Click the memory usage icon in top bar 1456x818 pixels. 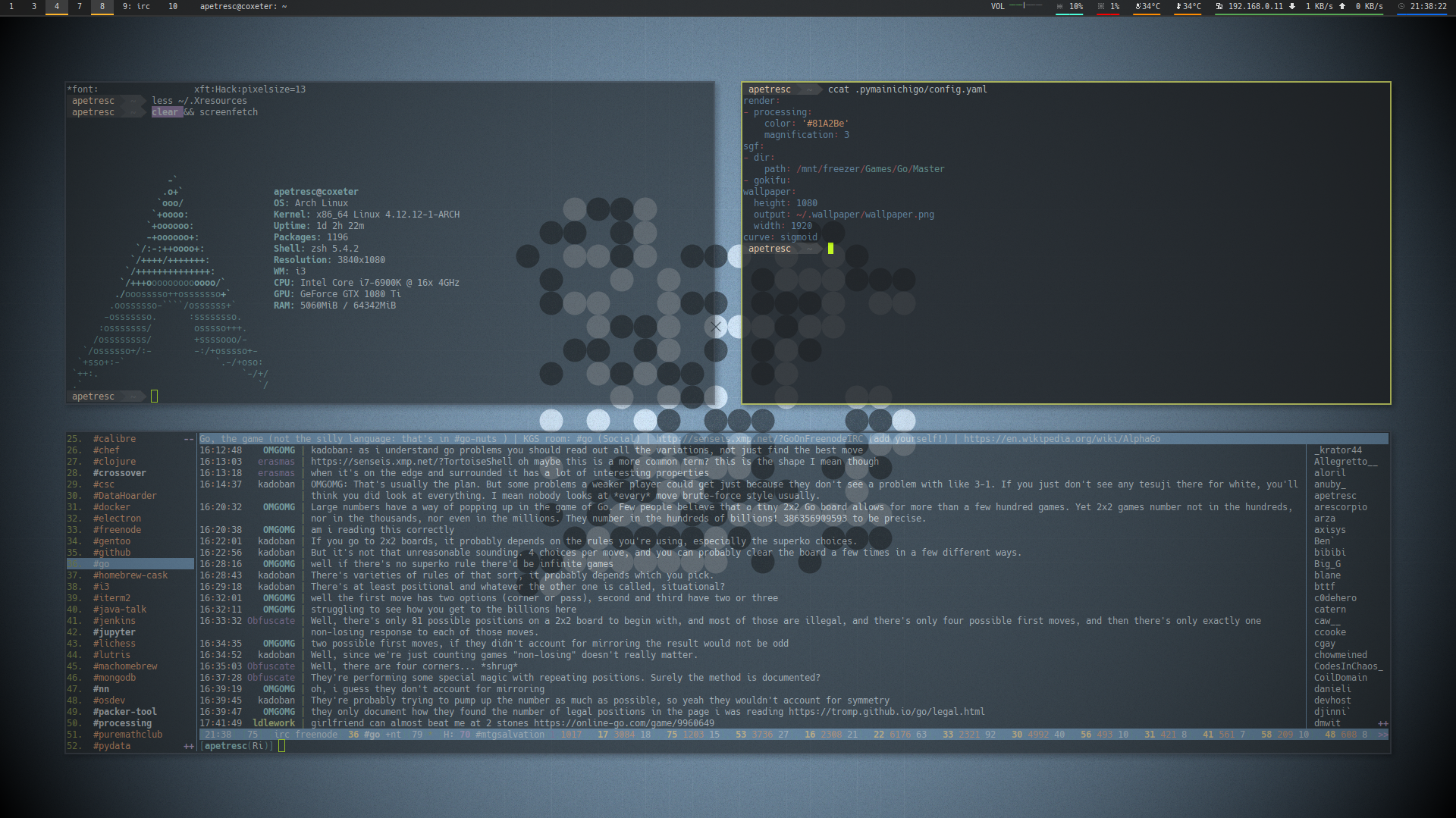(x=1059, y=6)
